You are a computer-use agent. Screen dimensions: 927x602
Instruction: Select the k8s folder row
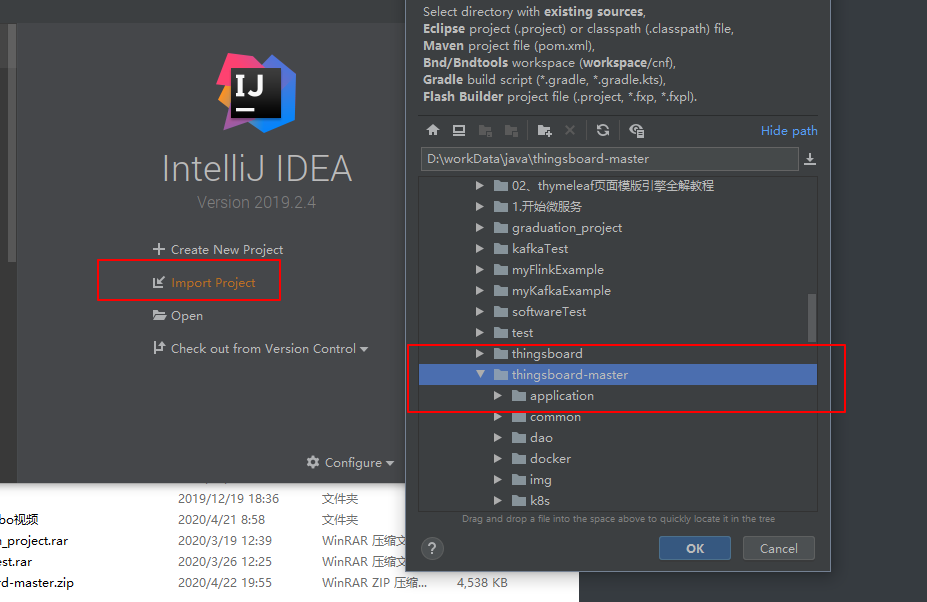pos(618,500)
